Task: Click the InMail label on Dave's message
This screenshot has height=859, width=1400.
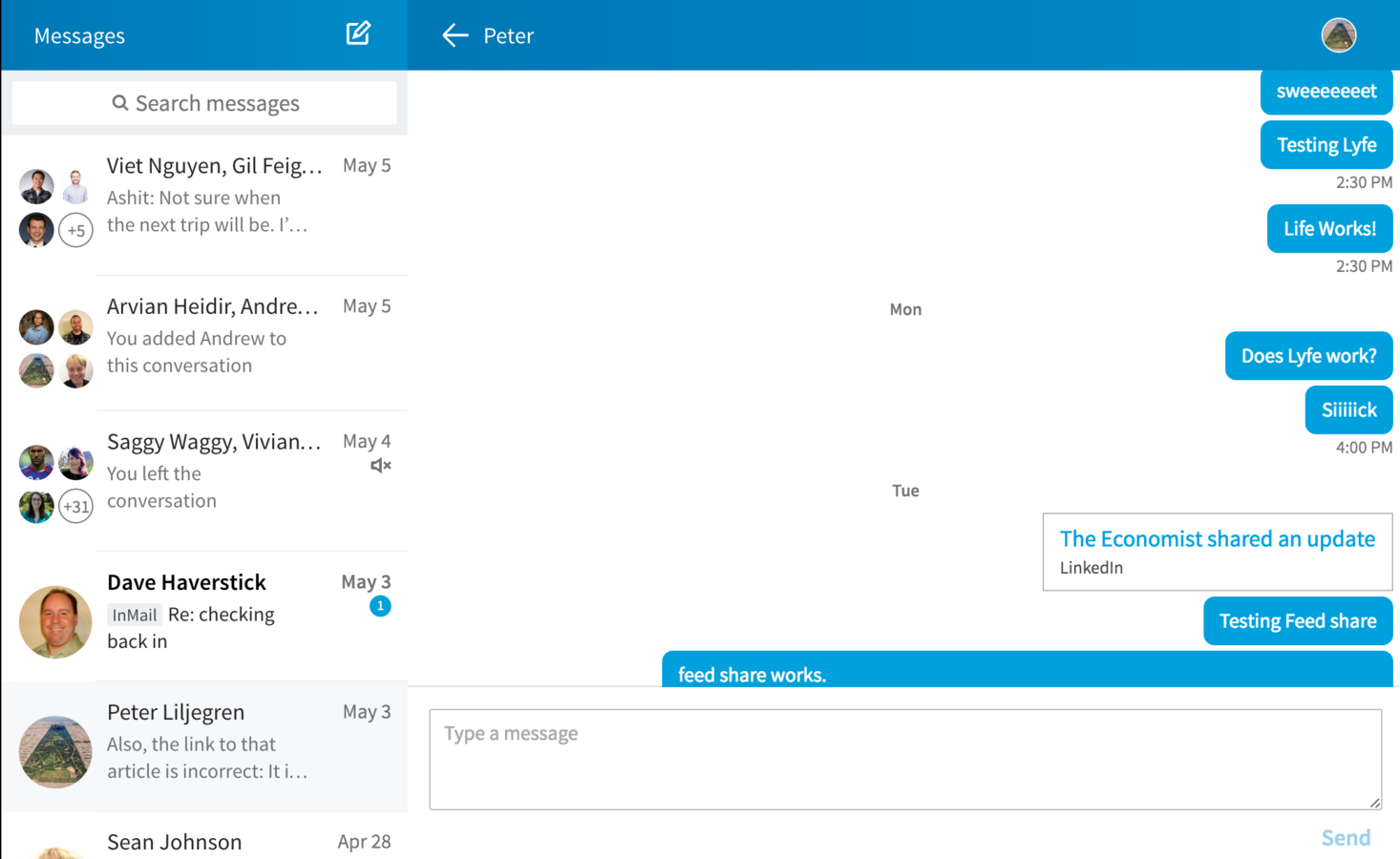Action: pyautogui.click(x=134, y=616)
